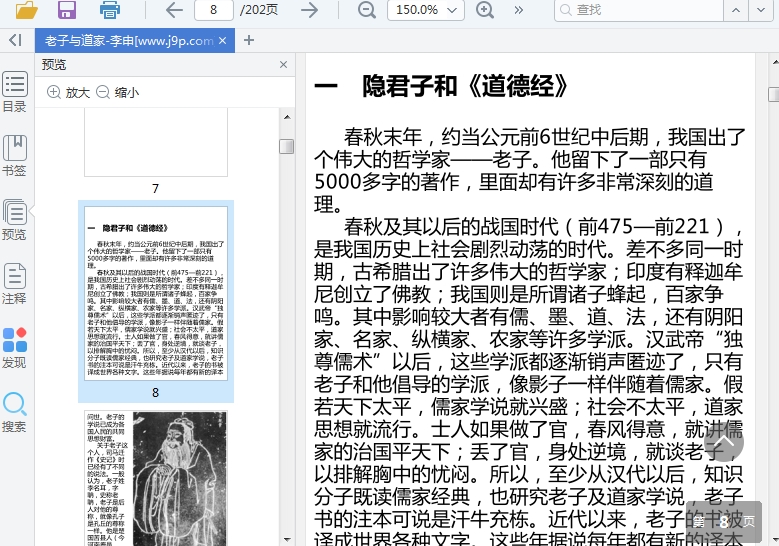Click the open file folder icon

(27, 10)
